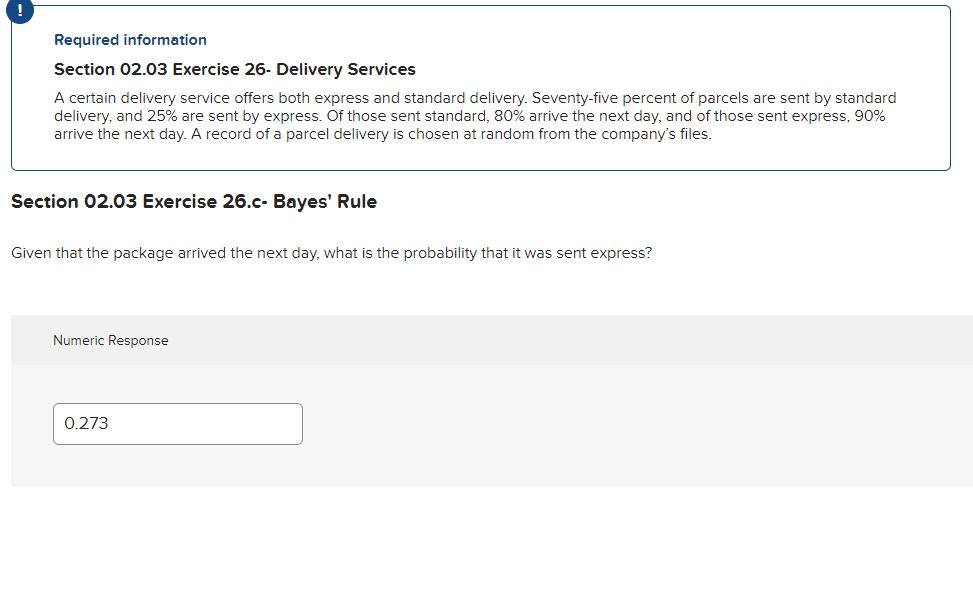This screenshot has height=613, width=973.
Task: Click the Section 02.03 Exercise 26 heading
Action: coord(234,70)
